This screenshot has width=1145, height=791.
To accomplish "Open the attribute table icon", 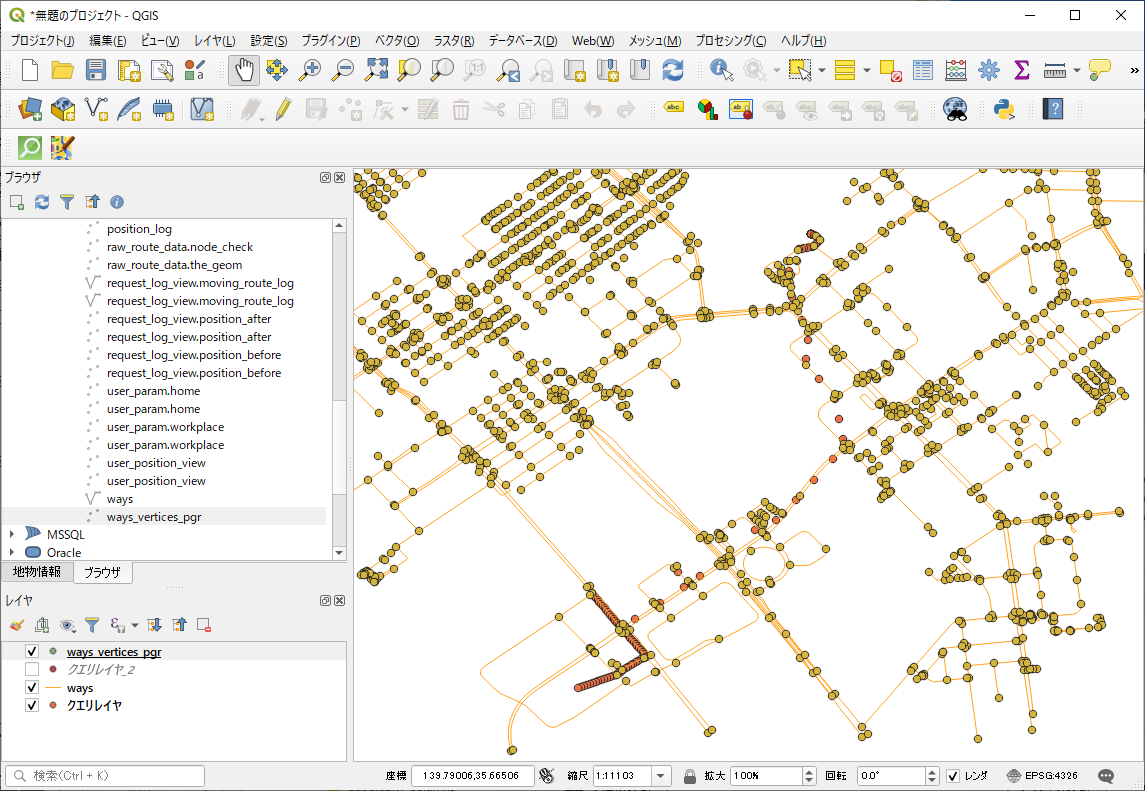I will click(x=923, y=70).
